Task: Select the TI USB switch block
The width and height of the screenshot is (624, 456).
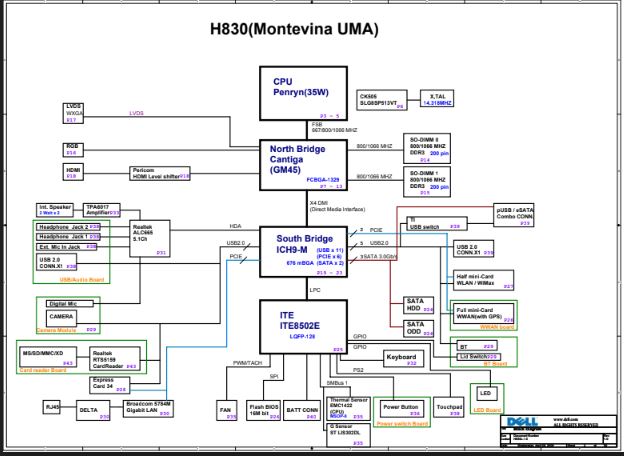Action: click(437, 224)
